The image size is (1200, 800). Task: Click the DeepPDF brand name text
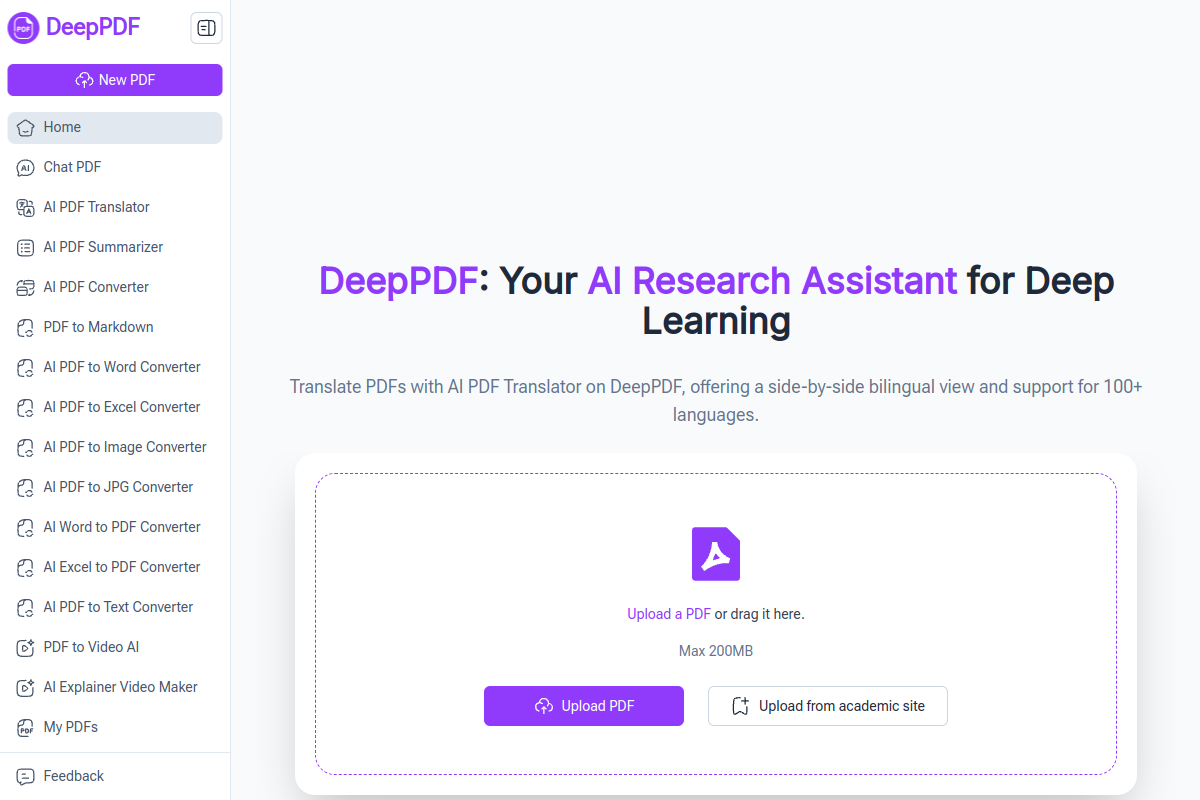click(93, 27)
